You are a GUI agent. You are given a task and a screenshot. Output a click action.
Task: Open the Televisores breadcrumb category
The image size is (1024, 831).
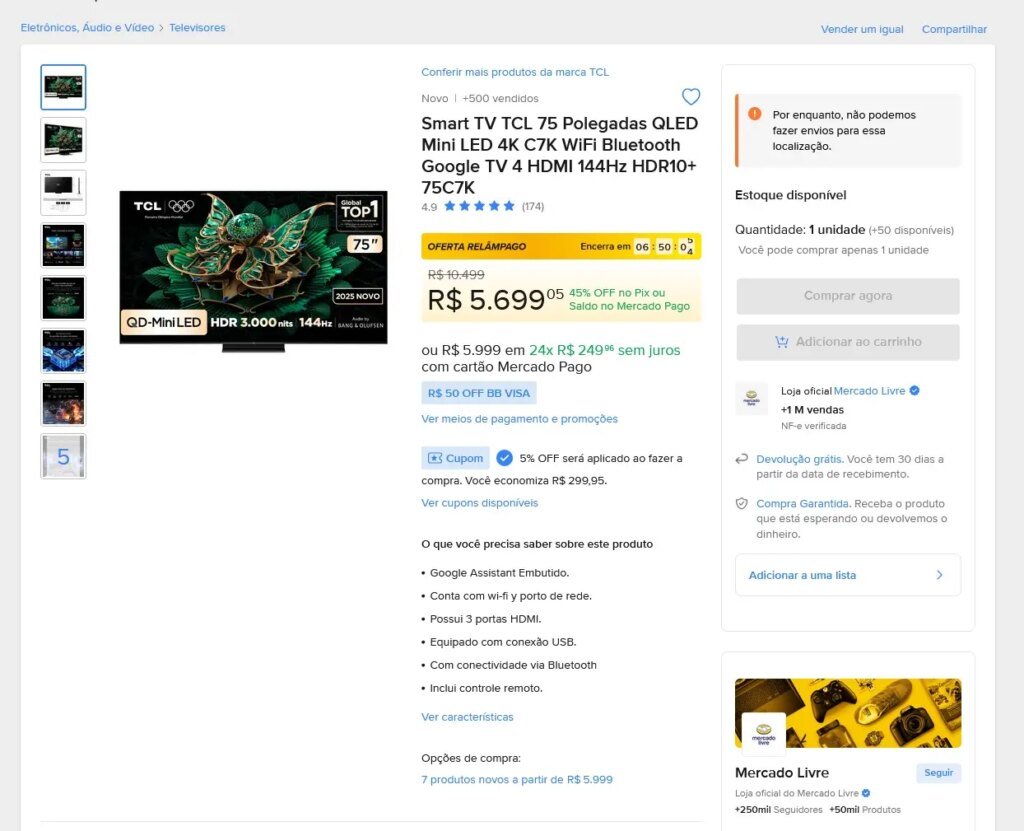tap(197, 27)
